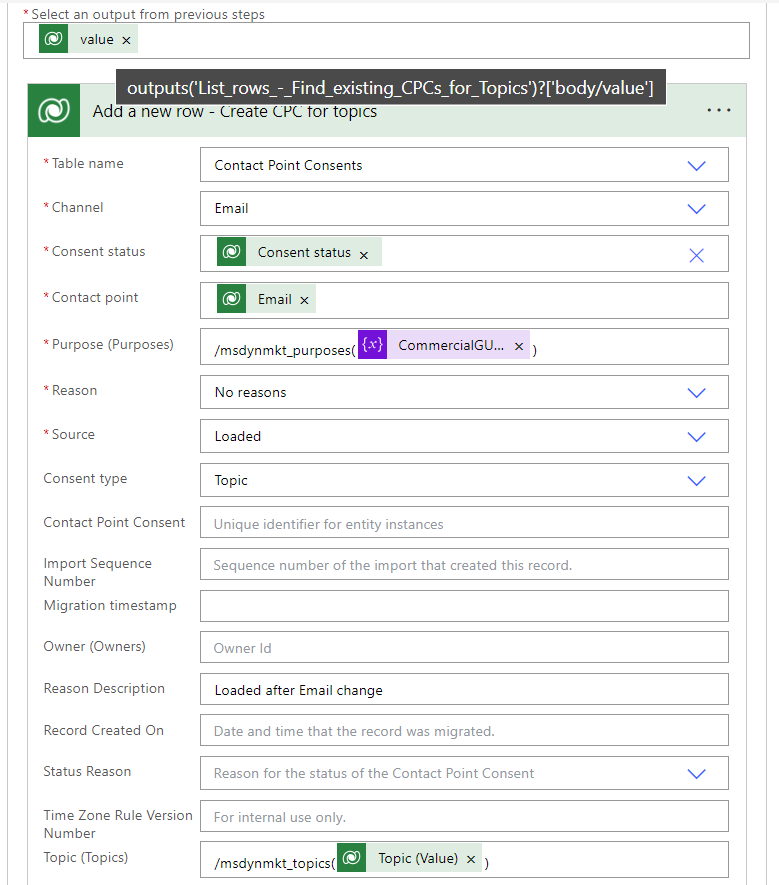Remove the Consent status dynamic token
The height and width of the screenshot is (885, 779).
[364, 254]
